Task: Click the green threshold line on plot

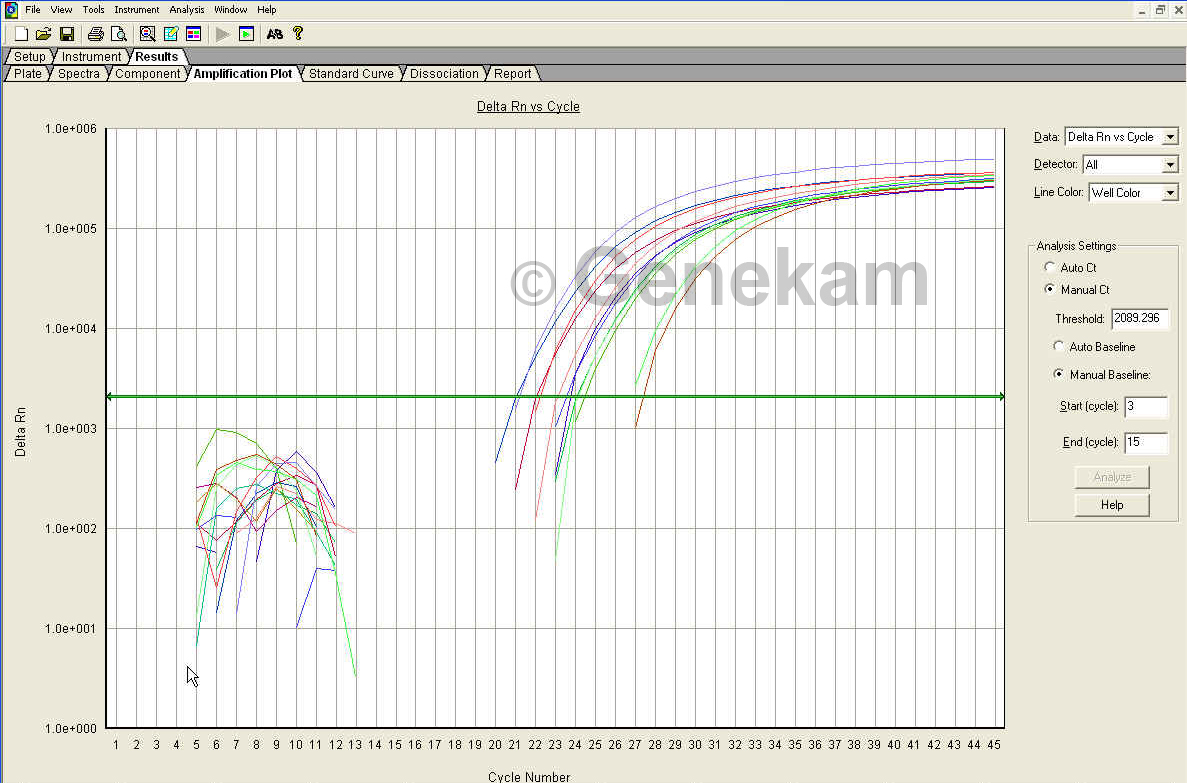Action: (x=556, y=396)
